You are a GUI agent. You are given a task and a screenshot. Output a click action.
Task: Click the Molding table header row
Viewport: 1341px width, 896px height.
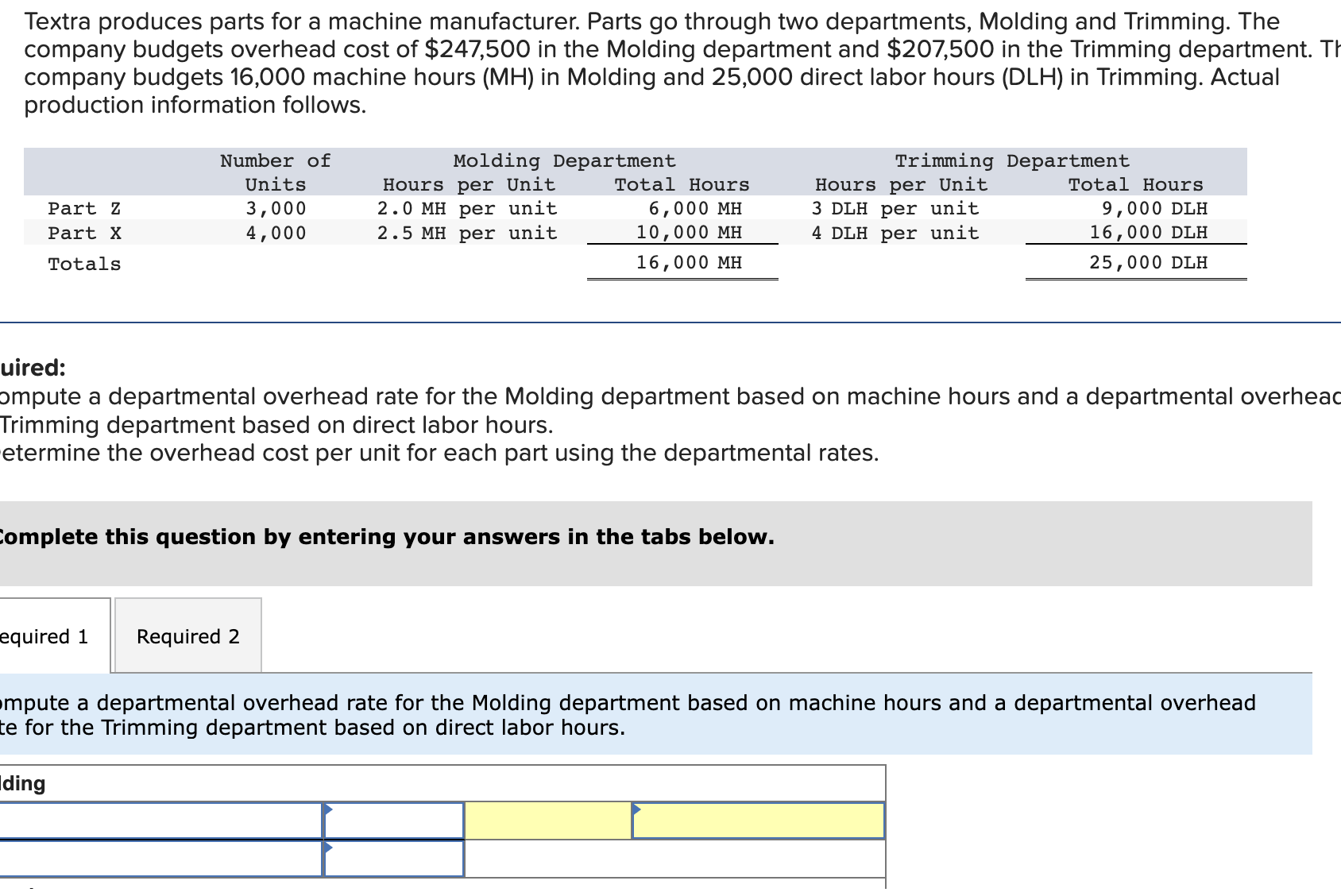pos(318,783)
